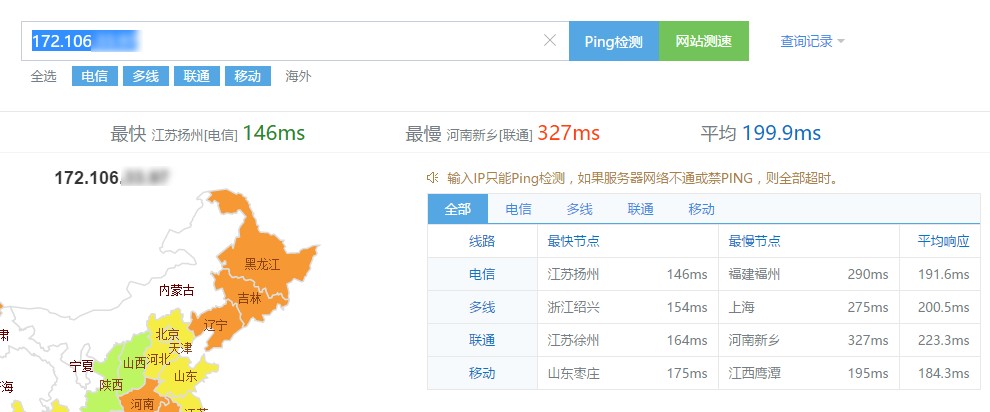The width and height of the screenshot is (990, 412).
Task: Select 北京 on the map
Action: [x=167, y=334]
